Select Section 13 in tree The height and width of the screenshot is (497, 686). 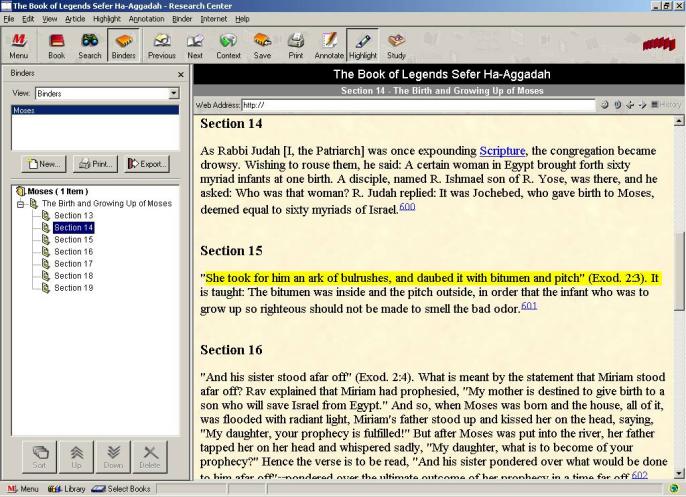point(74,216)
